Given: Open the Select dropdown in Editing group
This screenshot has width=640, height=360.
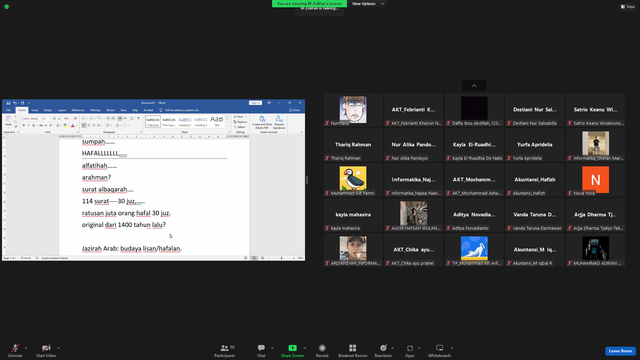Looking at the screenshot, I should coord(240,127).
